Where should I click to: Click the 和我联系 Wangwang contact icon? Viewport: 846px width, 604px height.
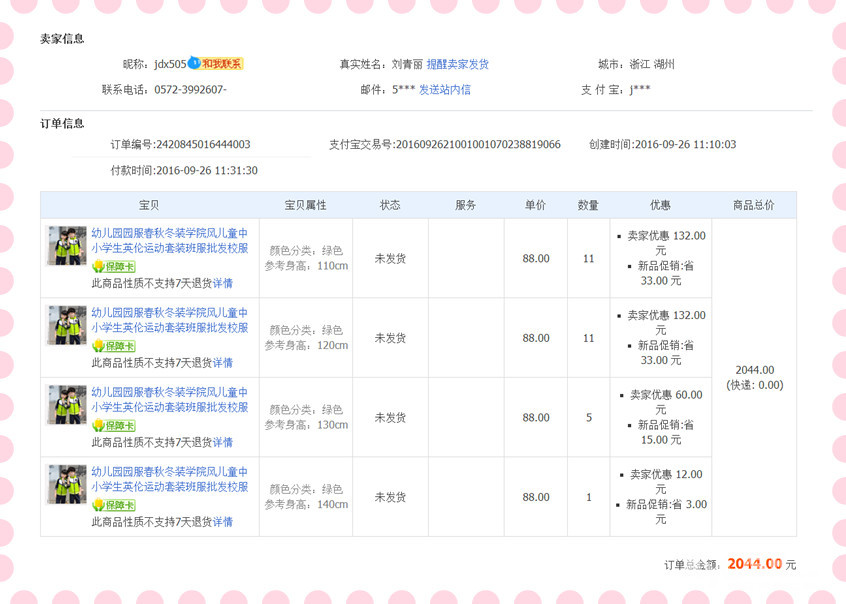coord(216,64)
